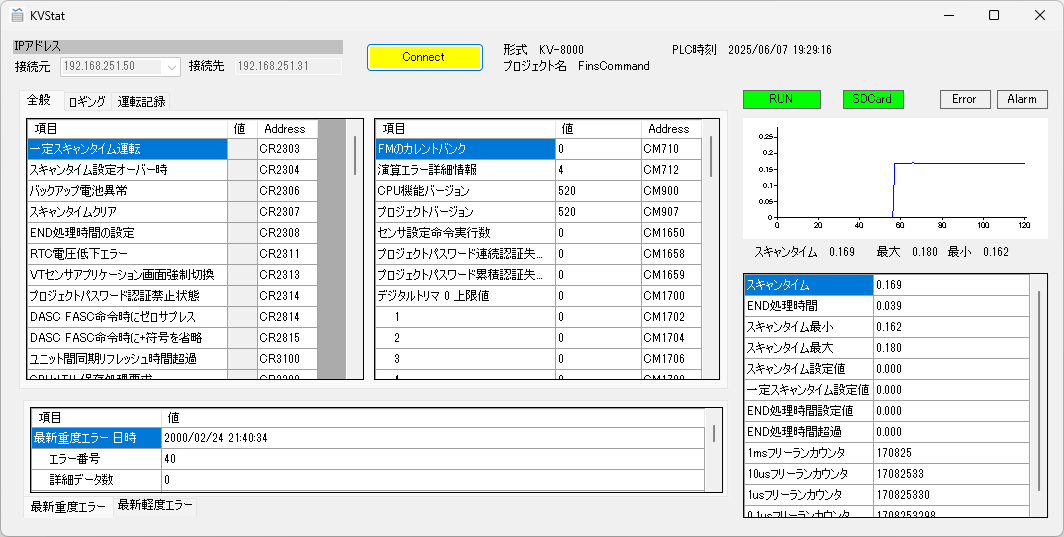Click the Address column header in CM table
Screen dimensions: 1064x537
668,129
